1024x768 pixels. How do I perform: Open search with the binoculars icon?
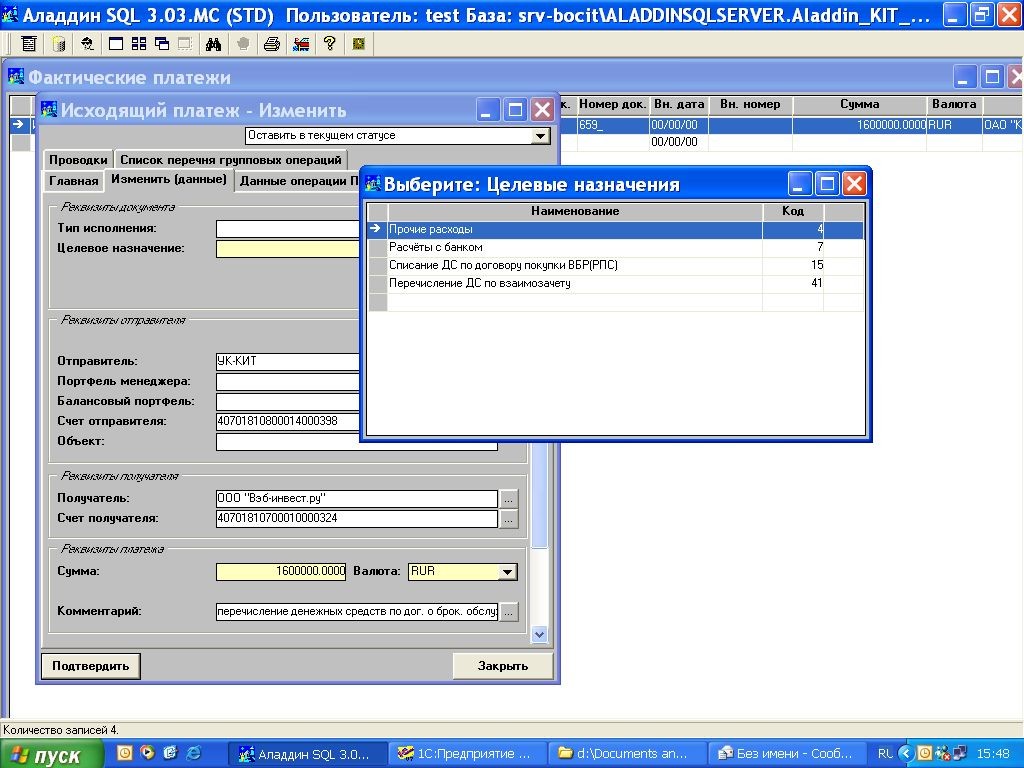coord(214,44)
